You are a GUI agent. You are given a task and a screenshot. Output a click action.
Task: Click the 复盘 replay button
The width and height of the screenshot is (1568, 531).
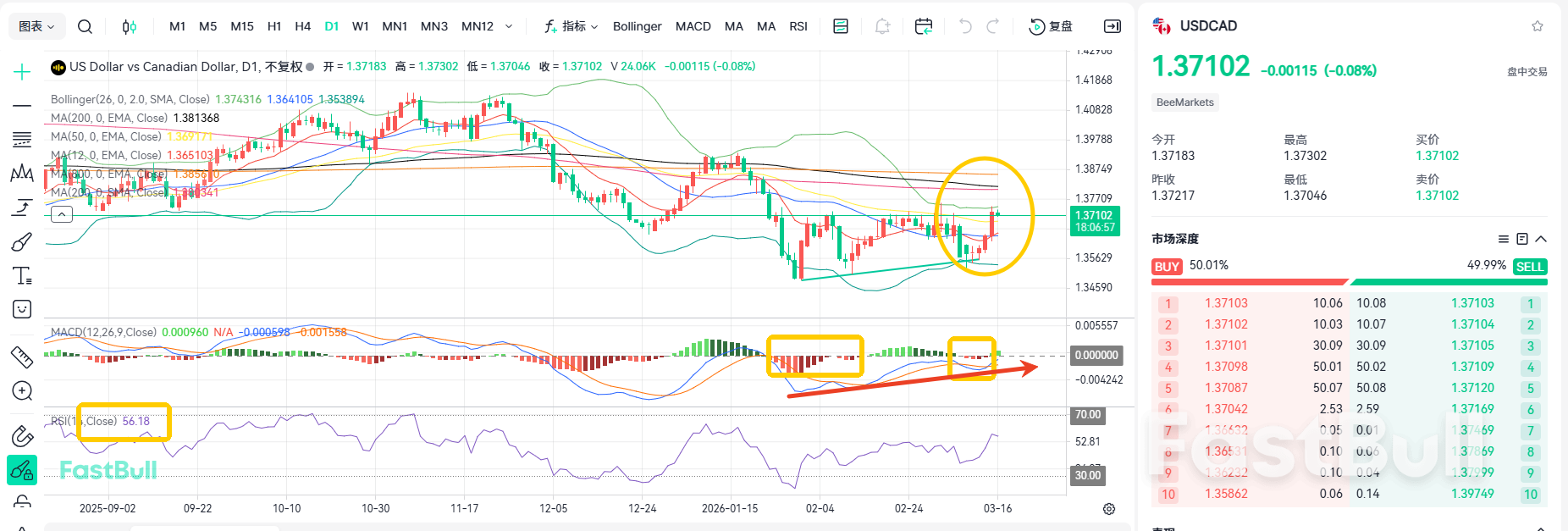1051,26
